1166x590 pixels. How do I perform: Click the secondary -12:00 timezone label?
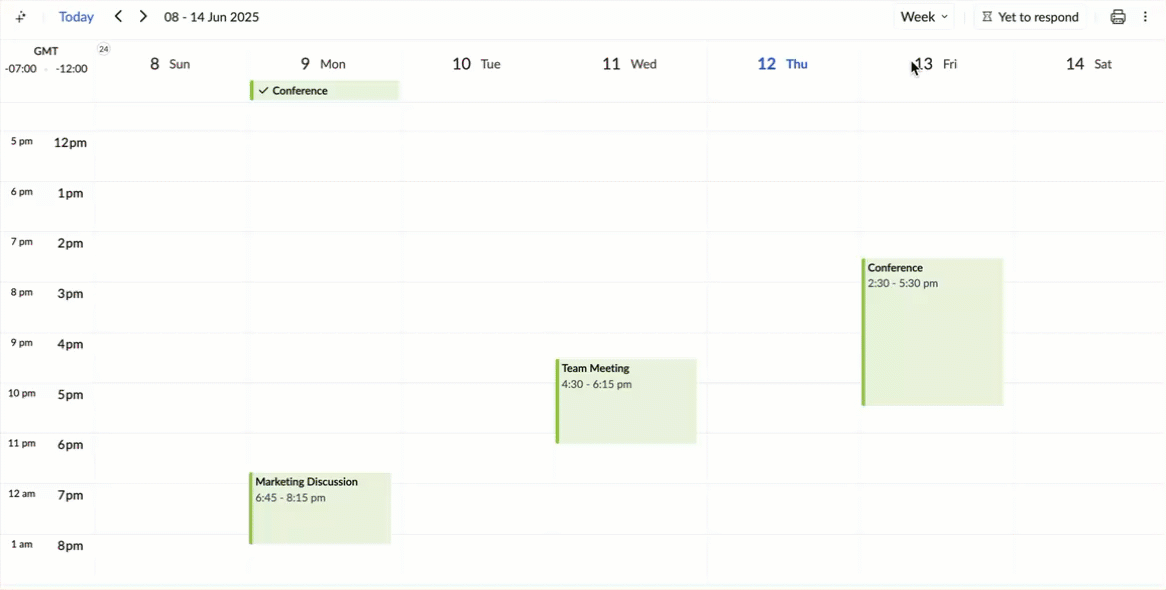[71, 69]
